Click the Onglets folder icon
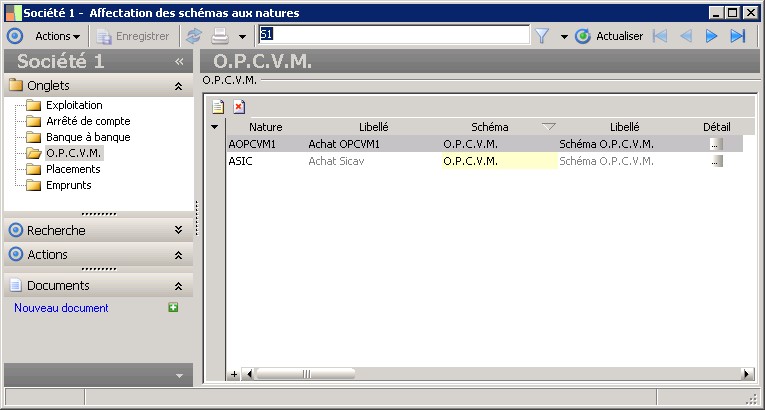The width and height of the screenshot is (765, 410). click(16, 85)
